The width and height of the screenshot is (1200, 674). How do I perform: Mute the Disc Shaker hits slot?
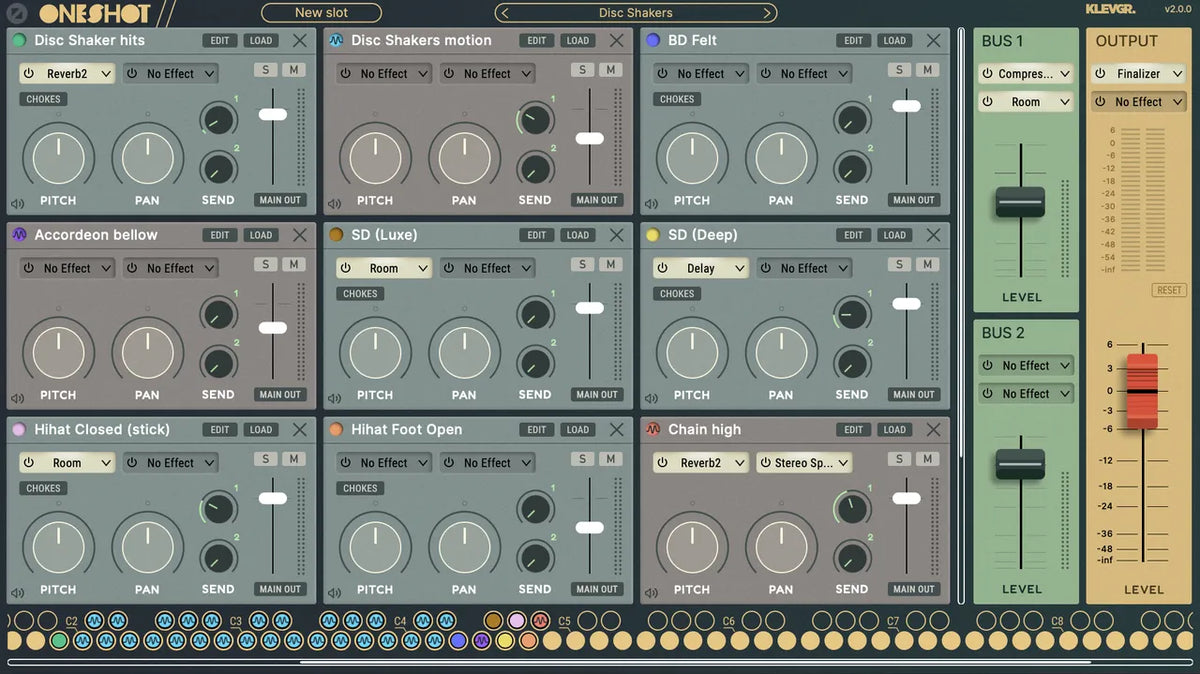click(293, 70)
